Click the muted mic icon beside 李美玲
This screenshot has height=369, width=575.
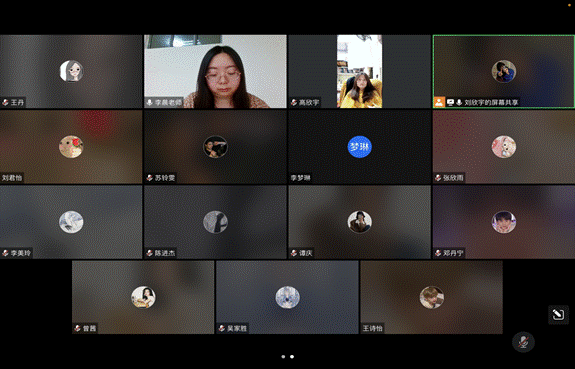click(x=6, y=253)
